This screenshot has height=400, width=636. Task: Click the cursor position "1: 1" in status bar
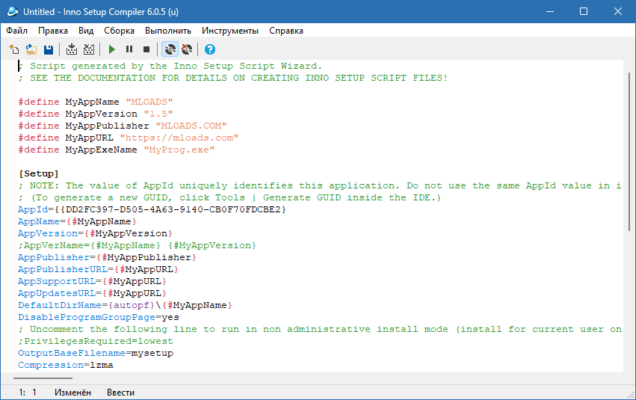point(28,392)
